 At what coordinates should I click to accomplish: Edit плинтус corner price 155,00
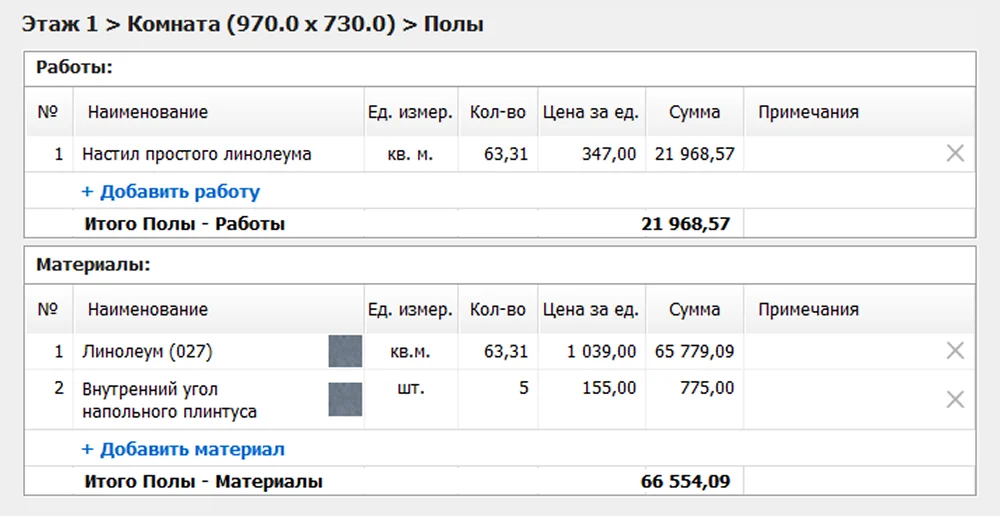592,388
